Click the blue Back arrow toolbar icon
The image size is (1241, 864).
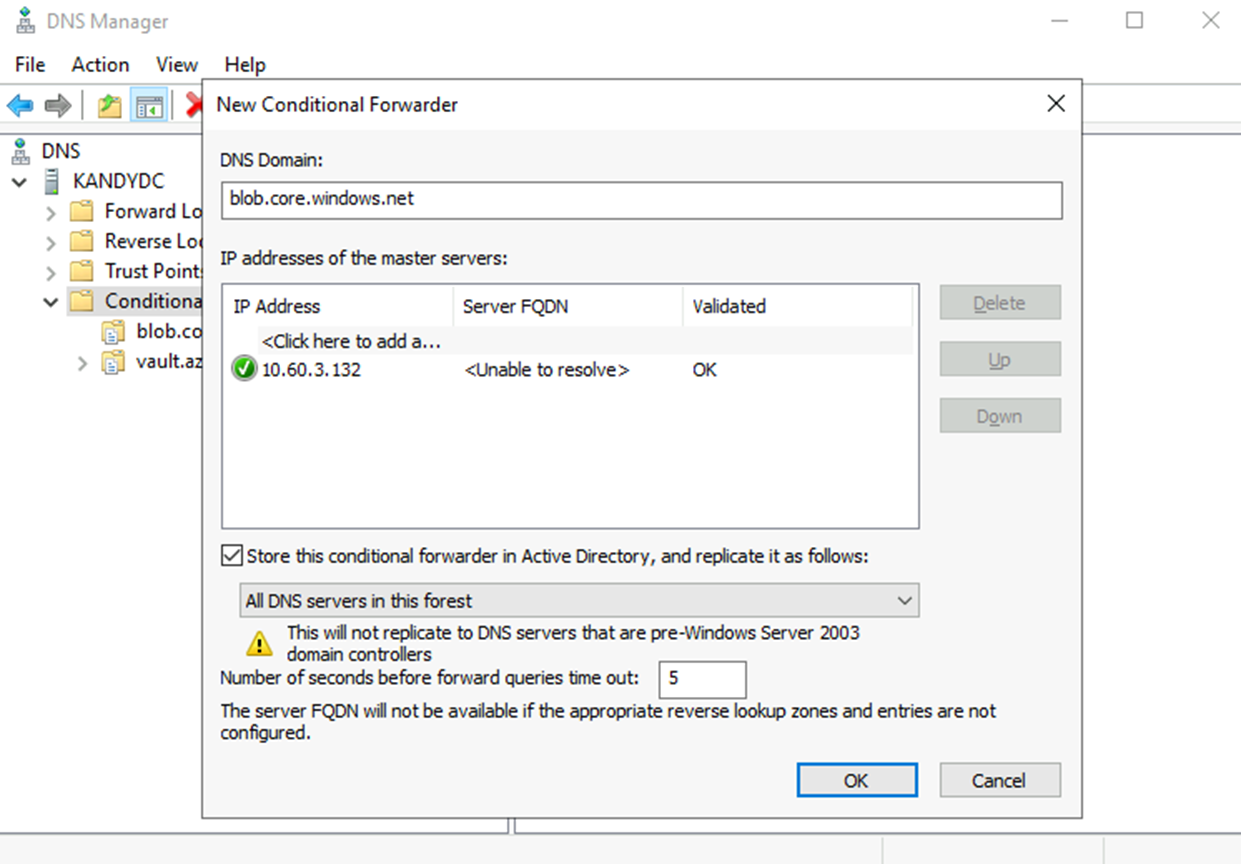20,105
